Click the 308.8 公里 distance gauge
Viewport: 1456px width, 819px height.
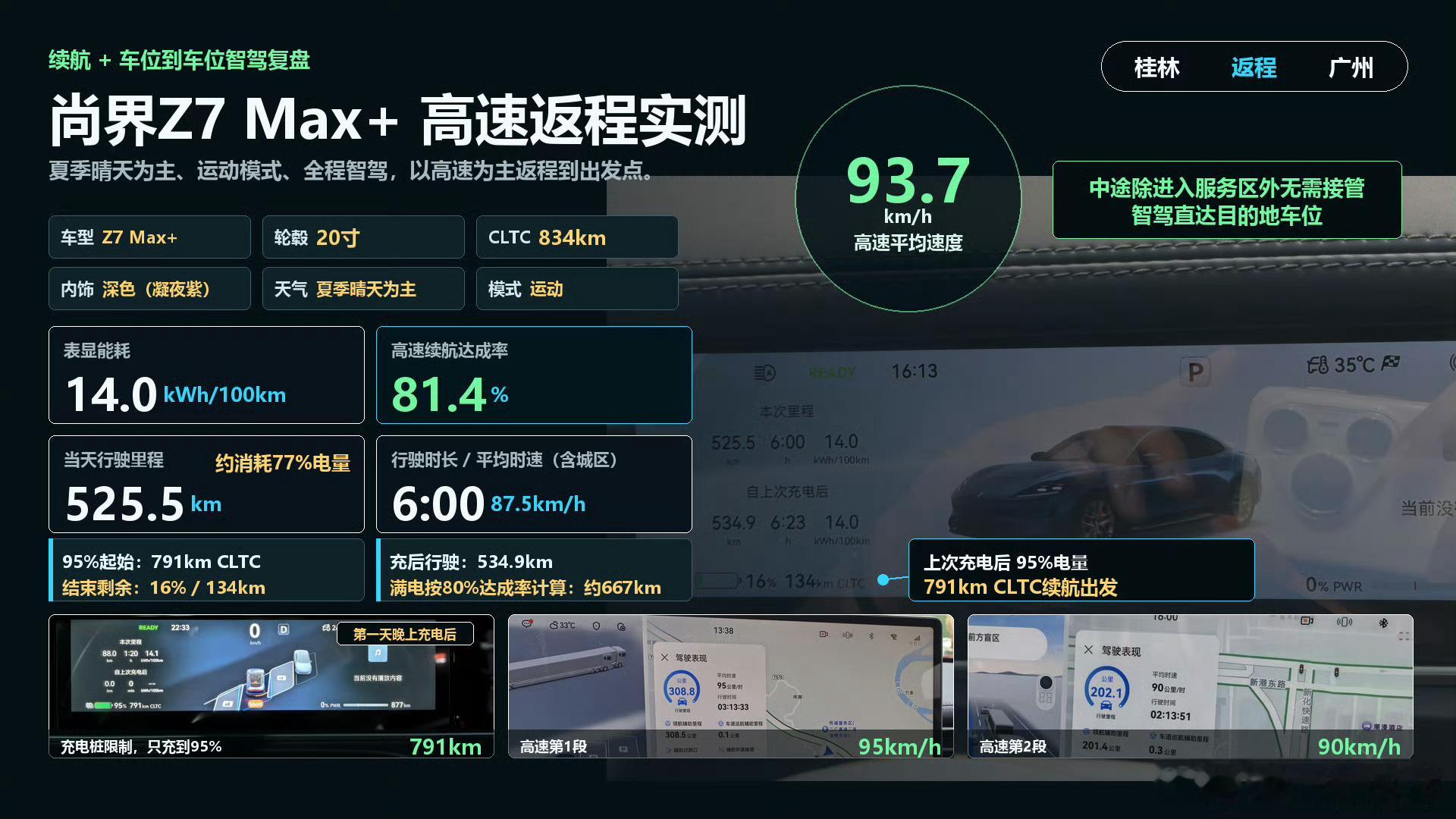(681, 690)
